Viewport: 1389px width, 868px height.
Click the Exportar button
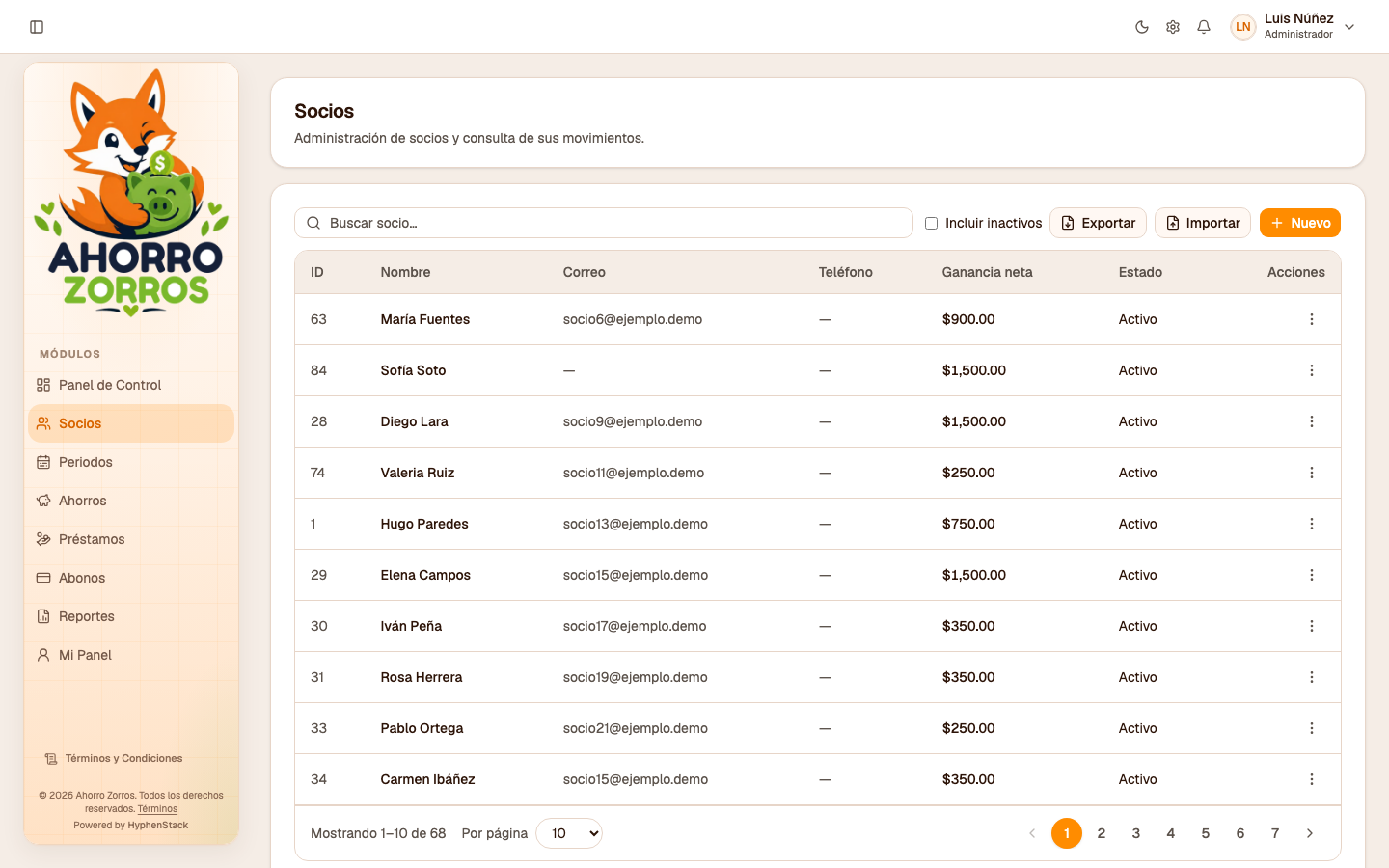(1098, 223)
